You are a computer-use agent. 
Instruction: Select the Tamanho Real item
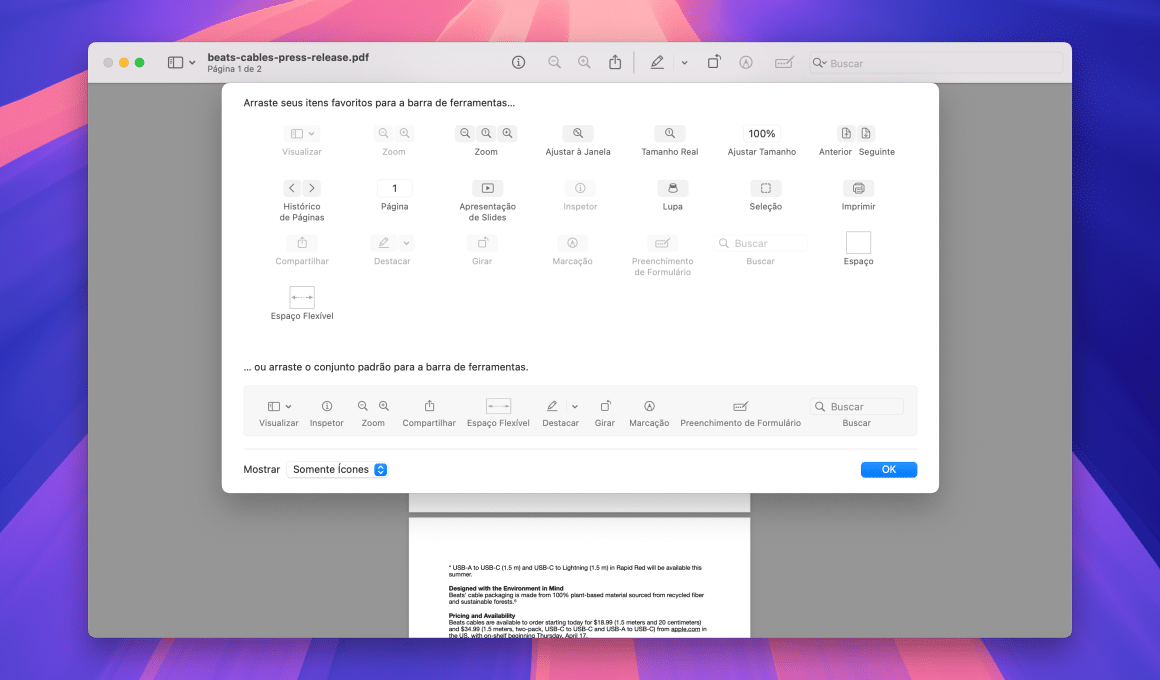point(670,133)
